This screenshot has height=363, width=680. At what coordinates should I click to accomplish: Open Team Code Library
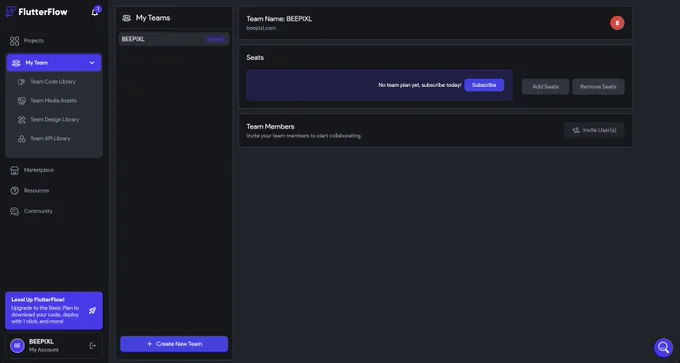(x=52, y=82)
